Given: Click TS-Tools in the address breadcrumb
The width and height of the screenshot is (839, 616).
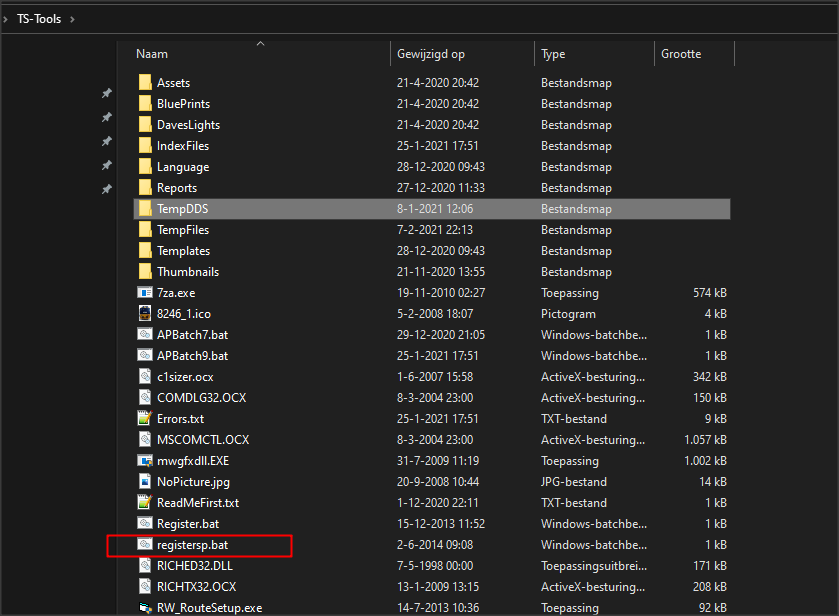Looking at the screenshot, I should coord(38,19).
